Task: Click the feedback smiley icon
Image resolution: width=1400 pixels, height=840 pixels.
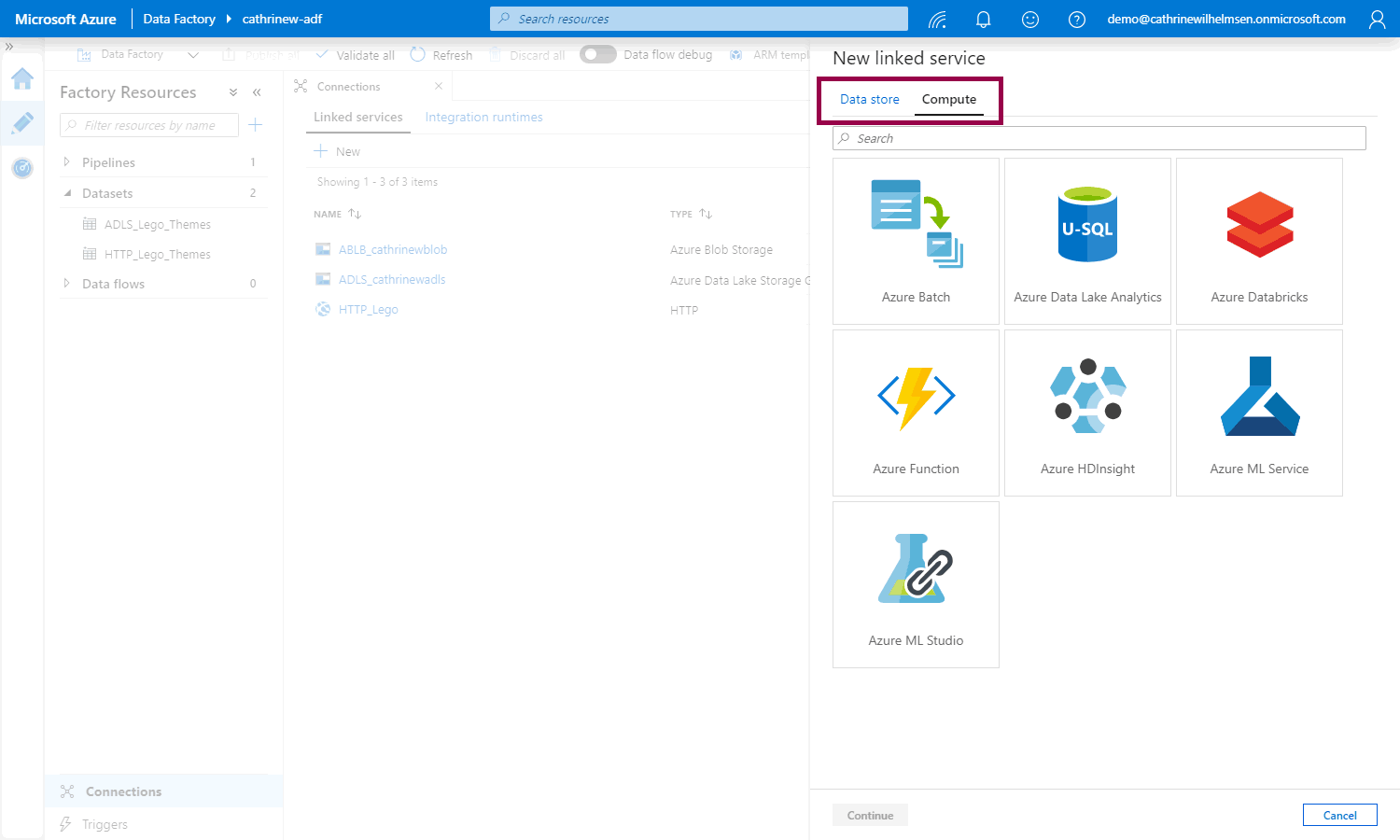Action: 1029,19
